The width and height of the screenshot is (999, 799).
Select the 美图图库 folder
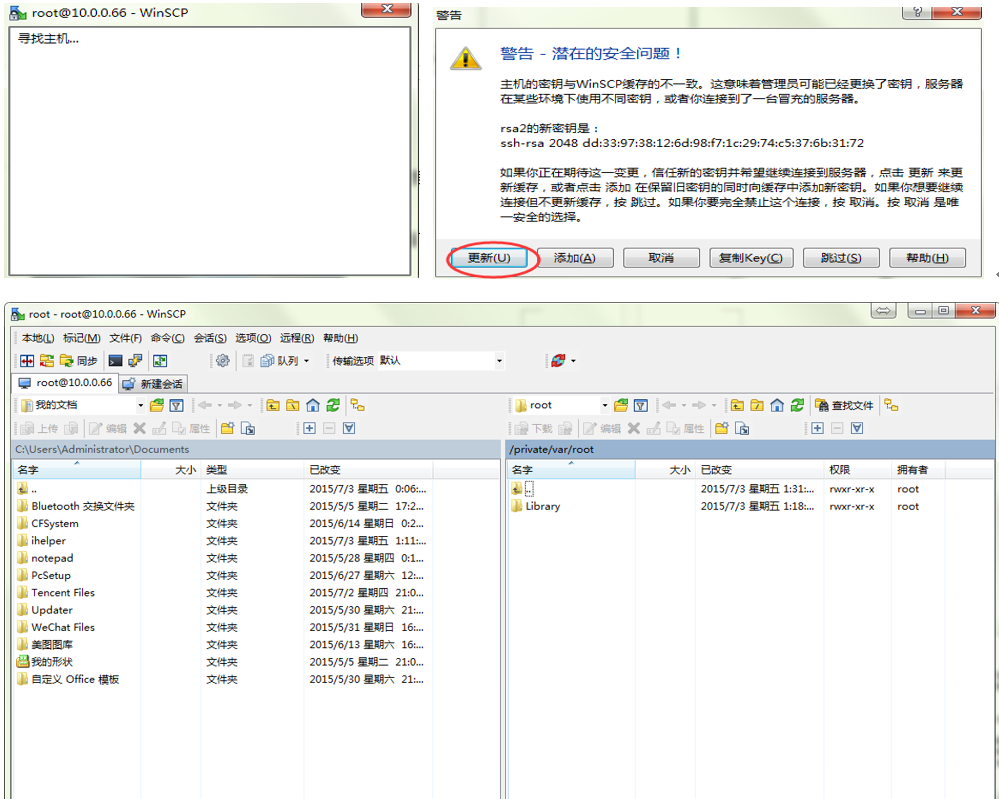point(45,644)
